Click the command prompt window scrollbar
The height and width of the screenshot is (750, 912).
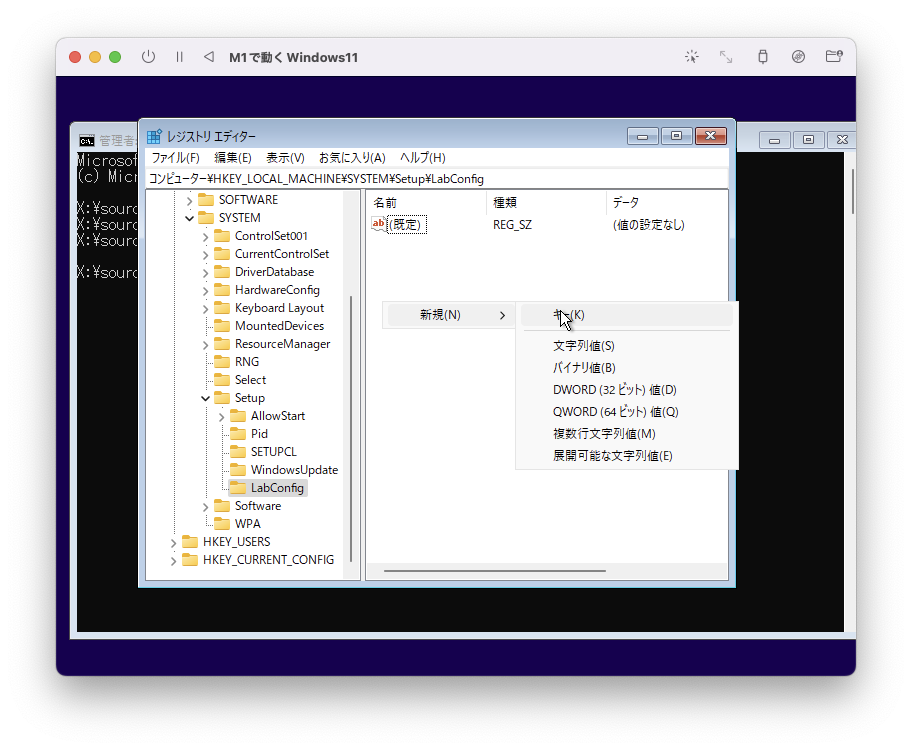point(852,192)
